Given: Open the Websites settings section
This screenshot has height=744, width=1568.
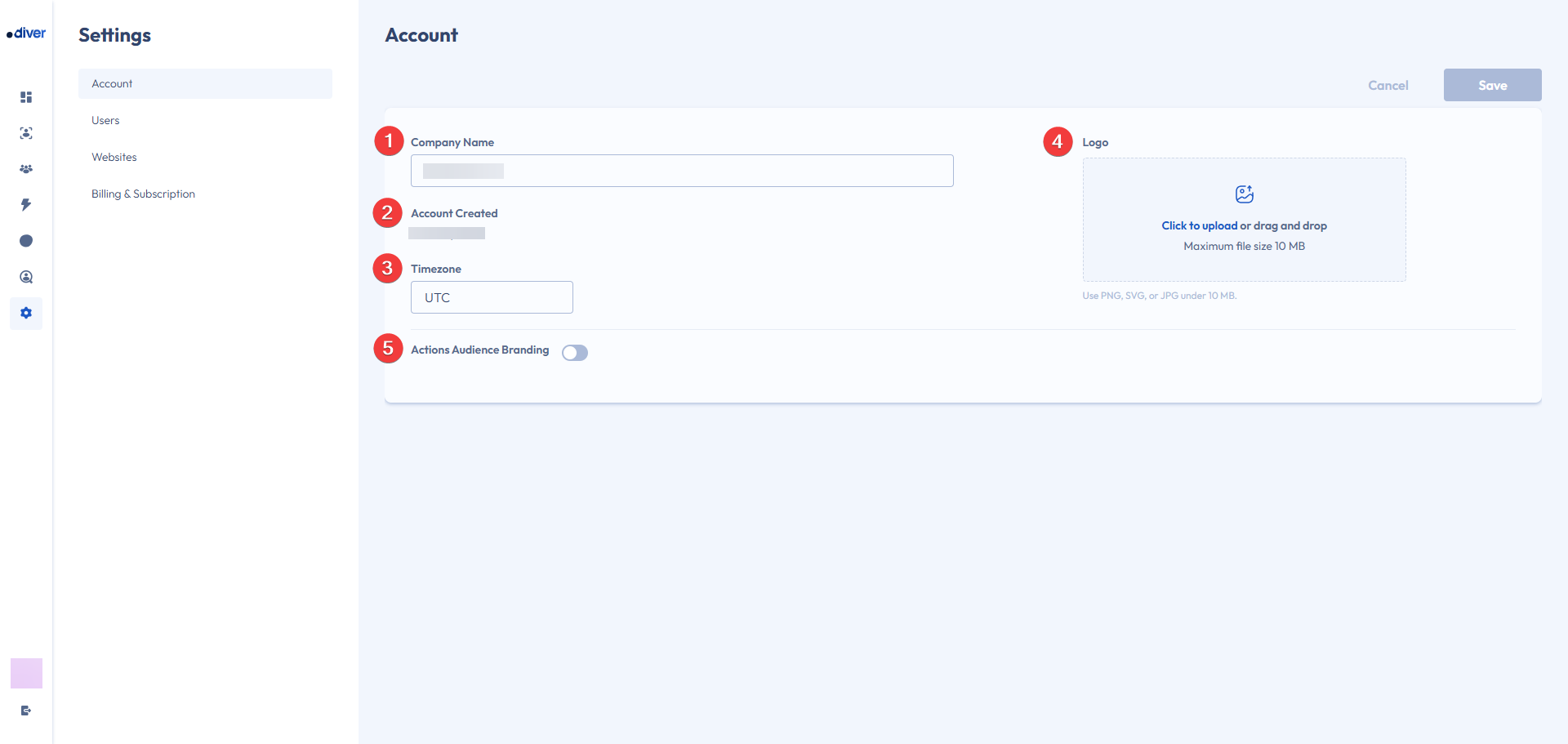Looking at the screenshot, I should (x=114, y=158).
